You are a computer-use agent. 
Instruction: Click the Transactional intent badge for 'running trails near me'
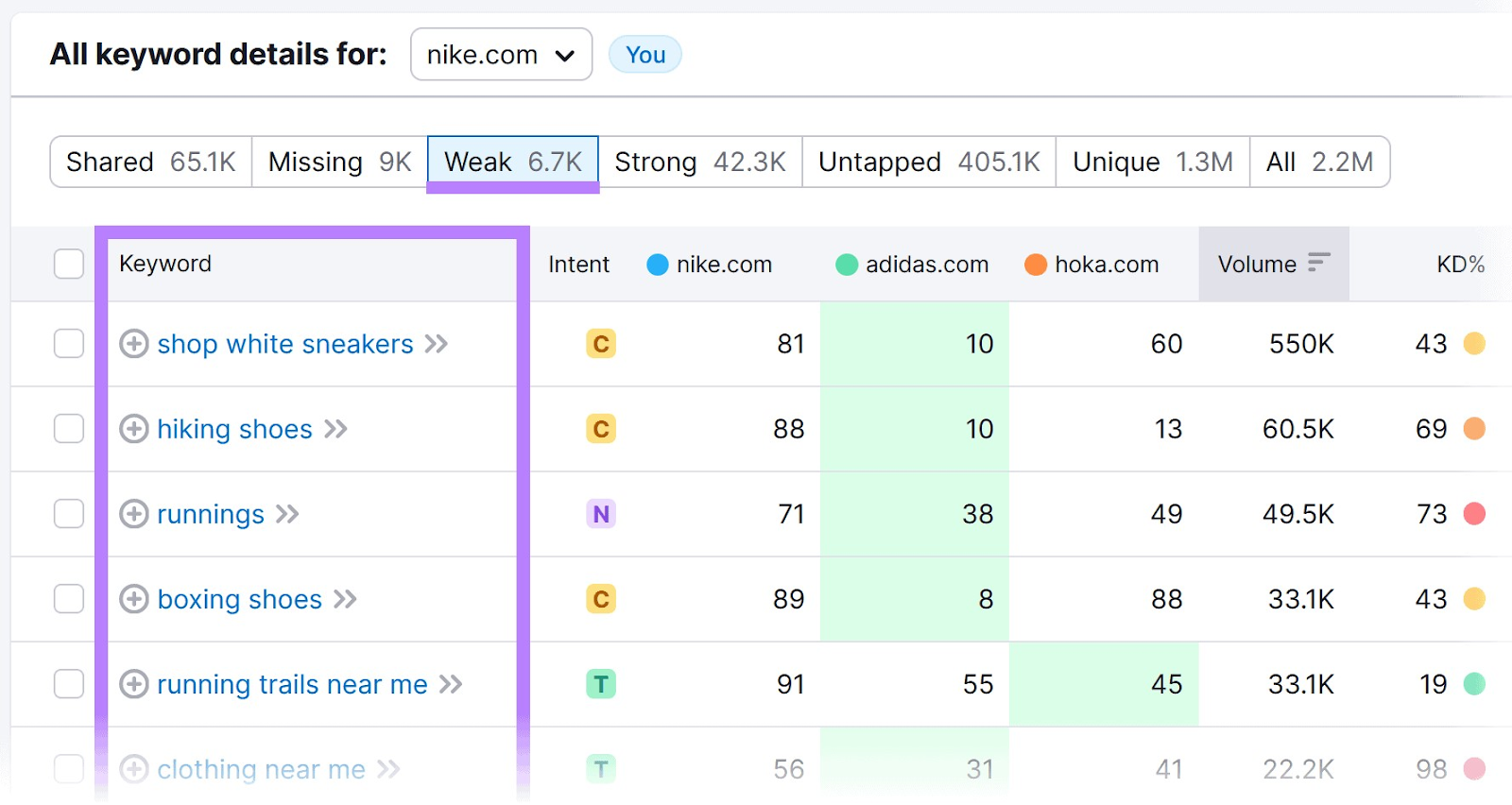click(x=600, y=684)
